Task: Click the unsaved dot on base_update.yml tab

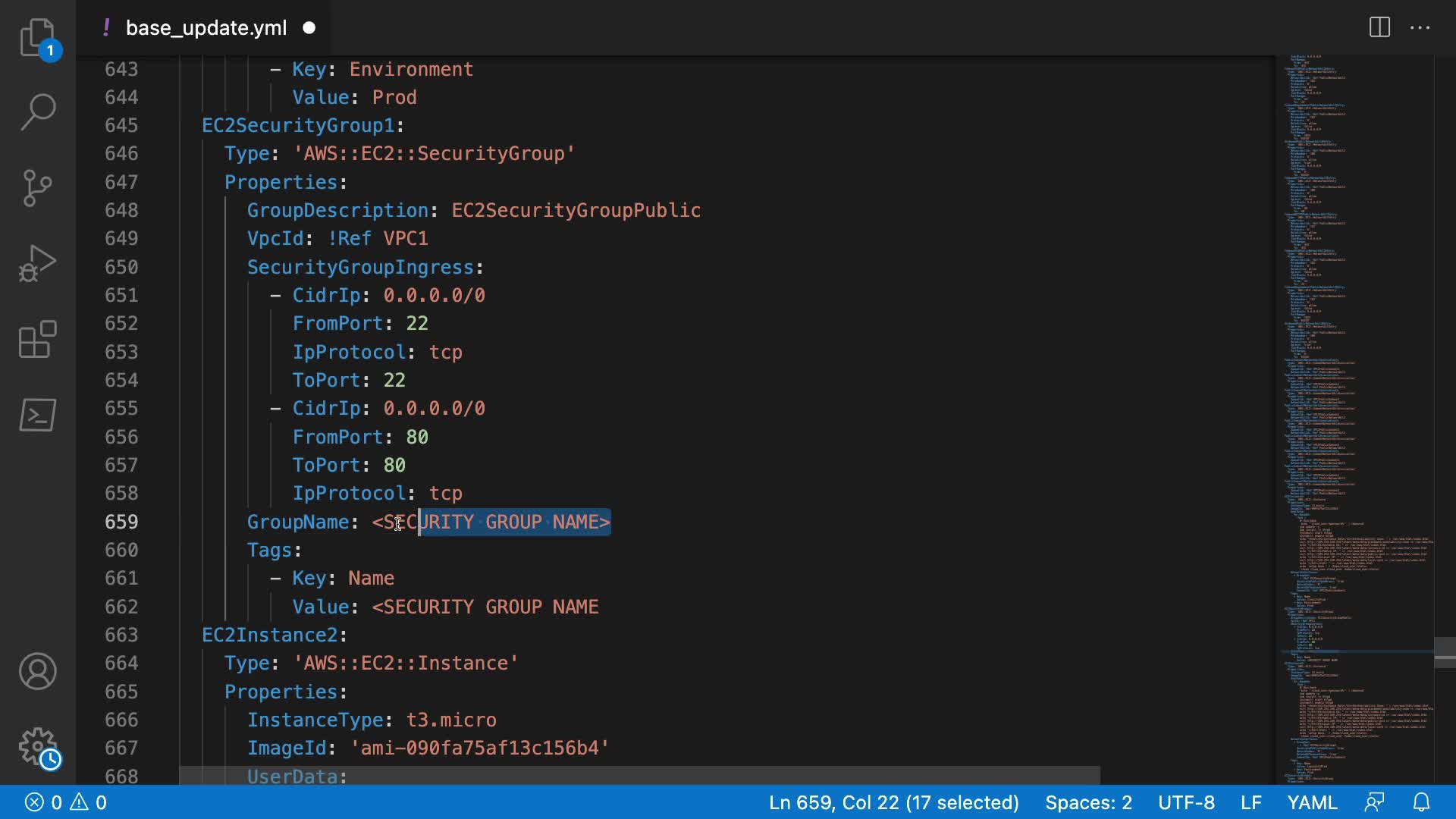Action: 309,28
